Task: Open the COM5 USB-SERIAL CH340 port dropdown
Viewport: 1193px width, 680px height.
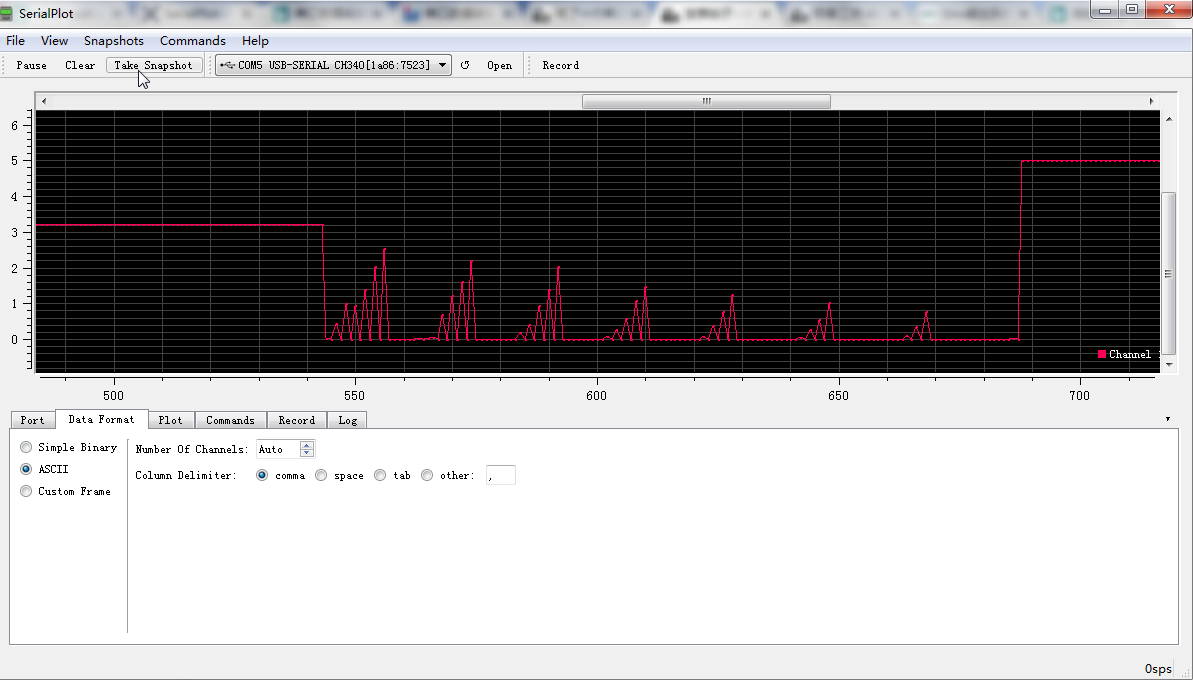Action: coord(443,64)
